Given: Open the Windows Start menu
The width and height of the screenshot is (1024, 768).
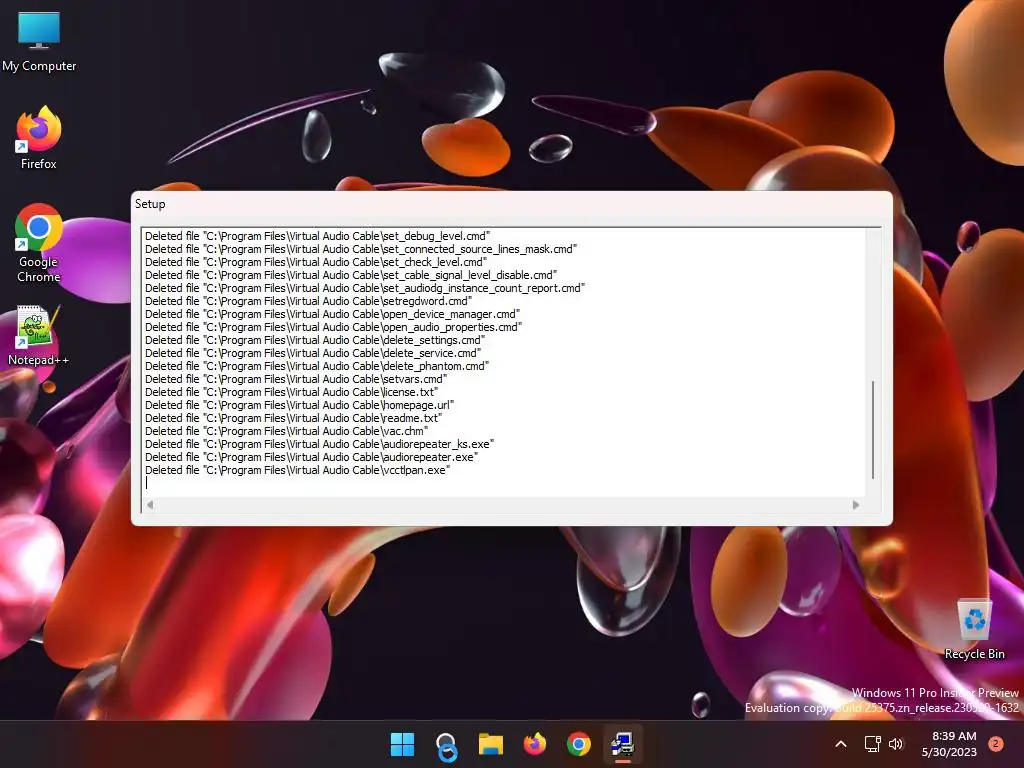Looking at the screenshot, I should tap(402, 744).
